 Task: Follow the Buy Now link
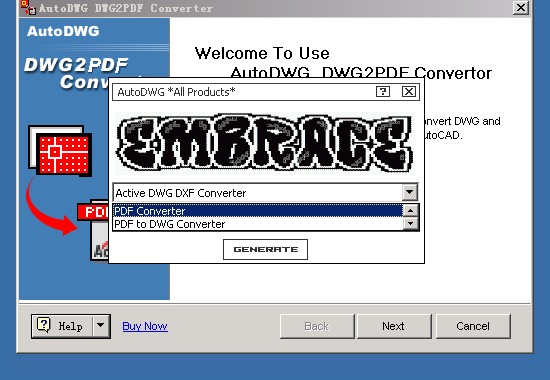click(145, 326)
